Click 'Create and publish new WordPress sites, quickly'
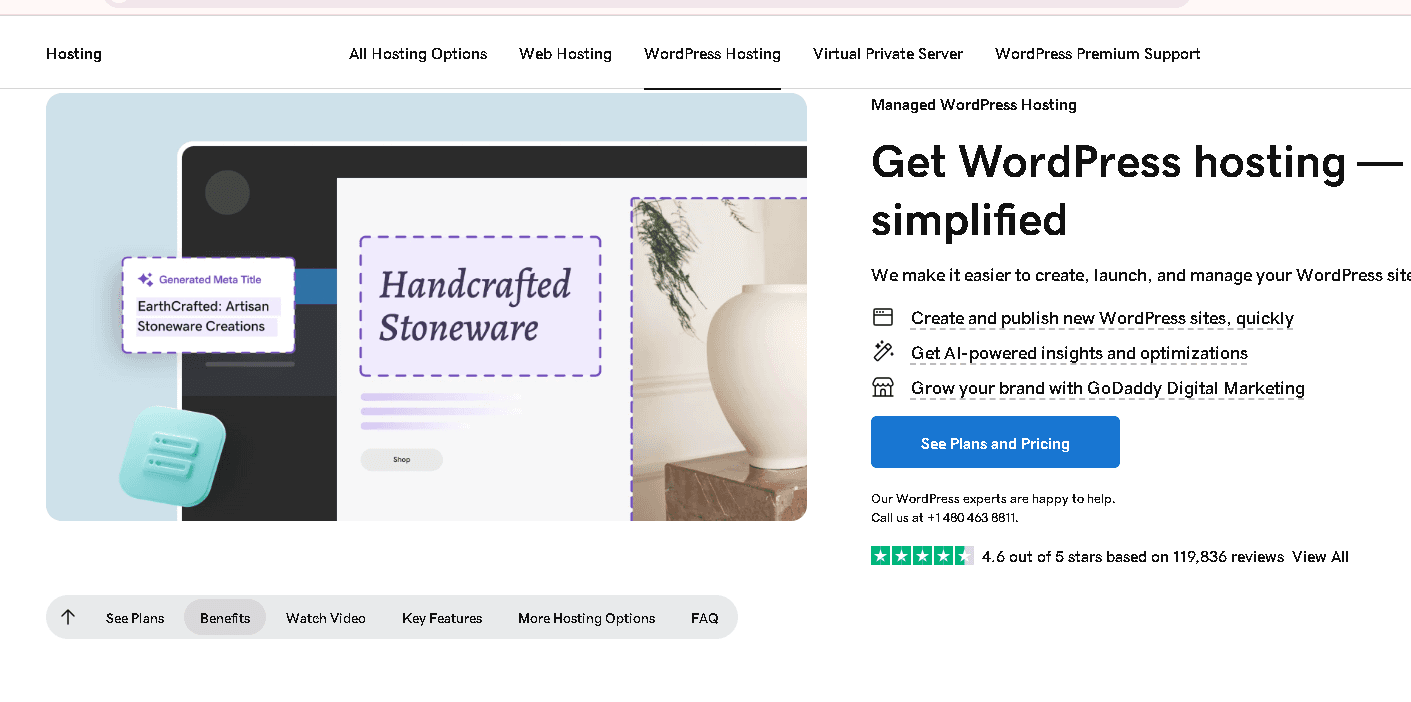 coord(1102,318)
